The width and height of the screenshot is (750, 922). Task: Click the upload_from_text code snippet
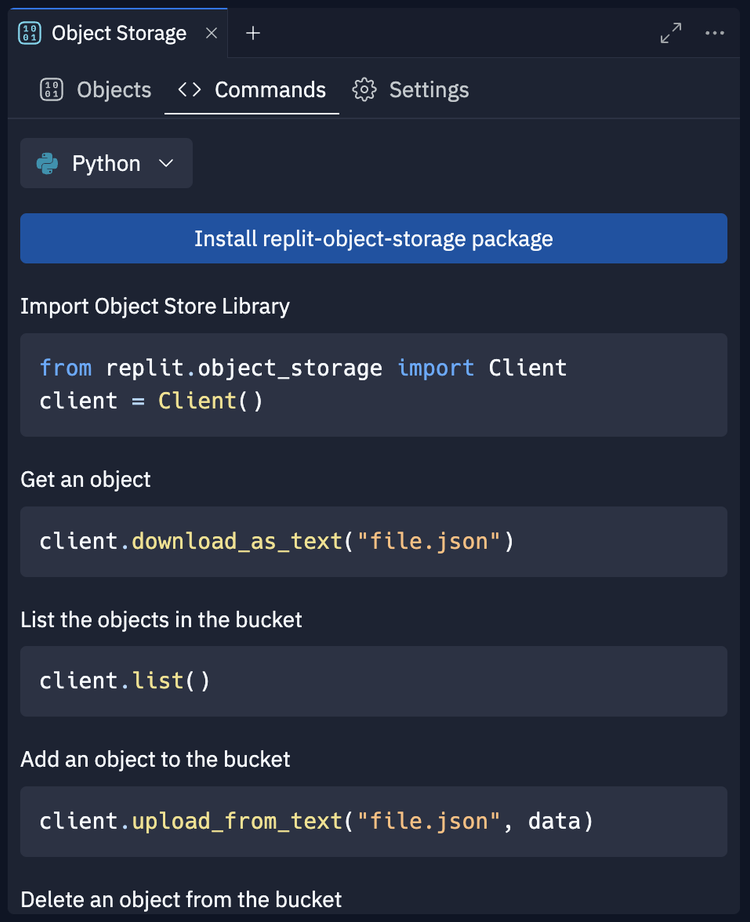click(x=373, y=821)
